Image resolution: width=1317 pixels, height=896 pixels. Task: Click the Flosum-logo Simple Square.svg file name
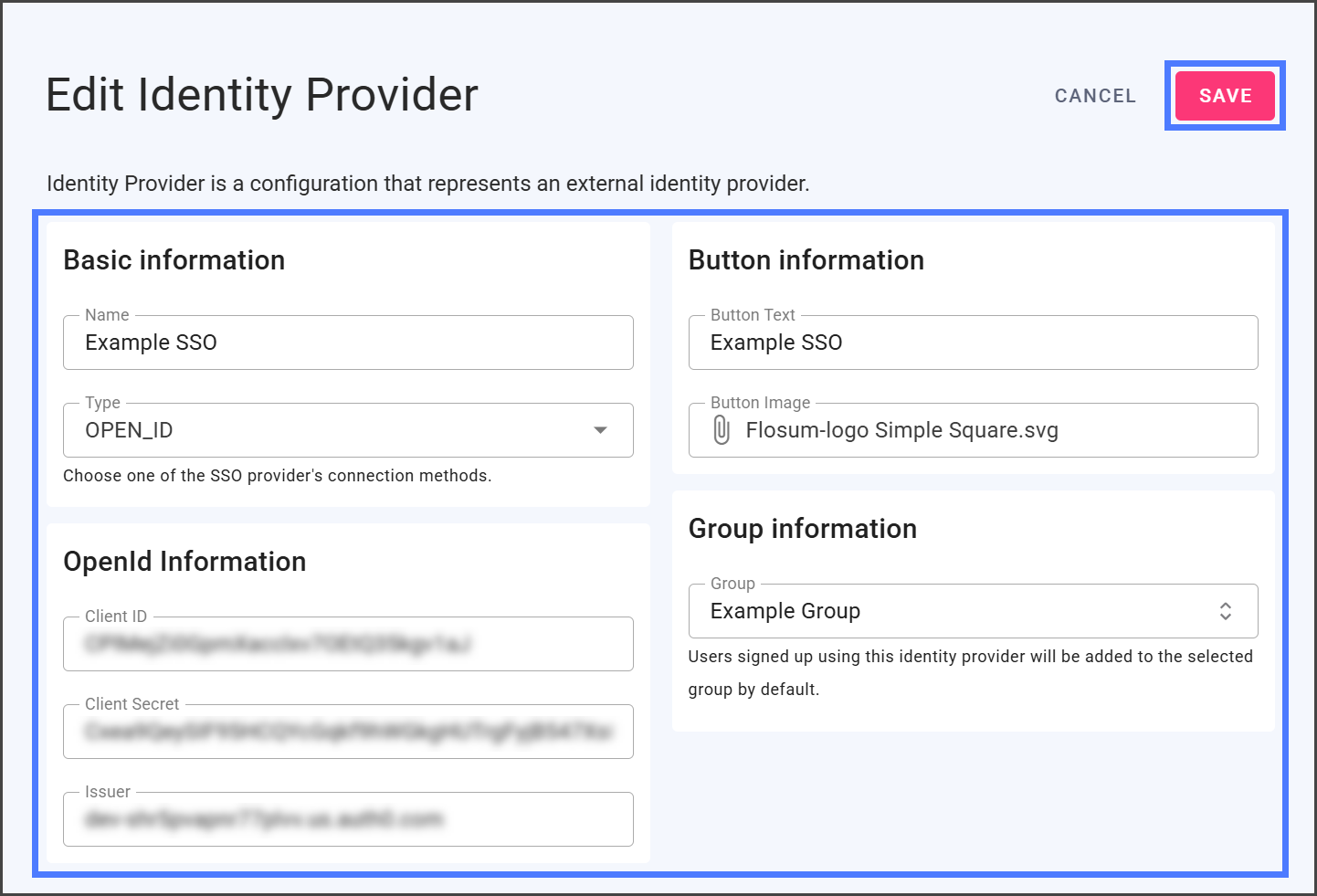(901, 430)
